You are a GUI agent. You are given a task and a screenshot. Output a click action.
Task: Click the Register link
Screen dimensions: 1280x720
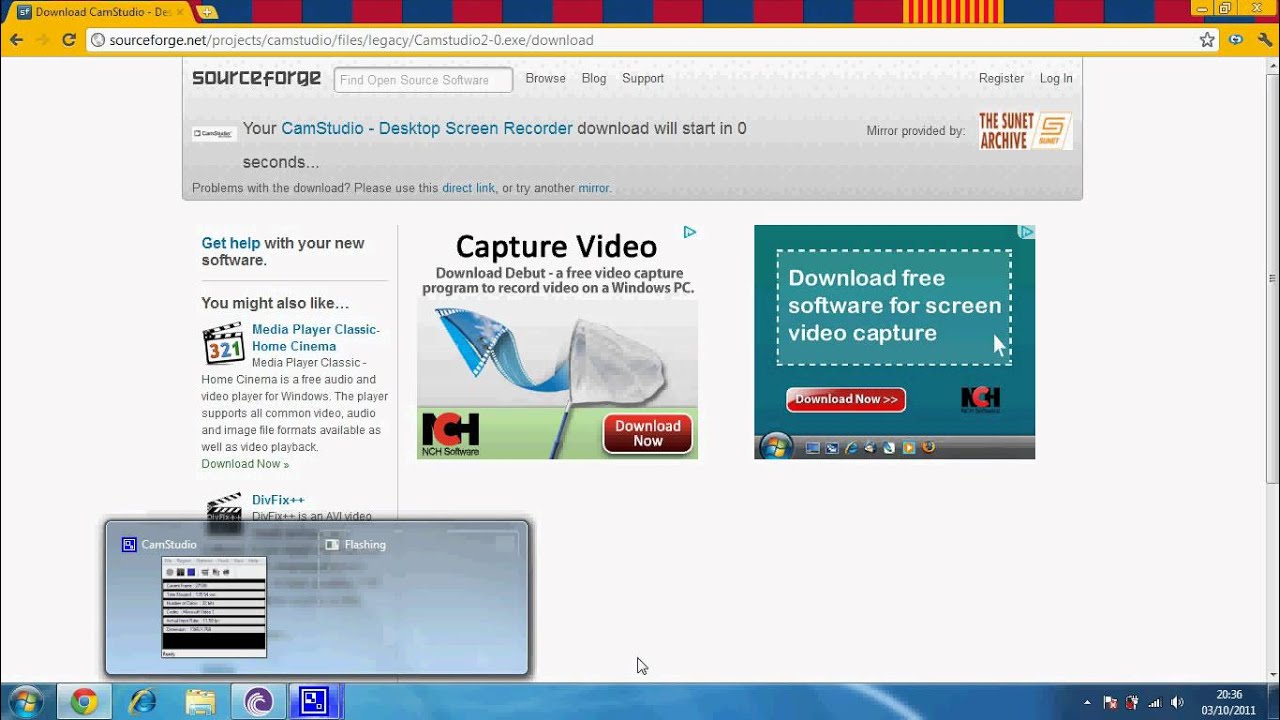click(1001, 78)
